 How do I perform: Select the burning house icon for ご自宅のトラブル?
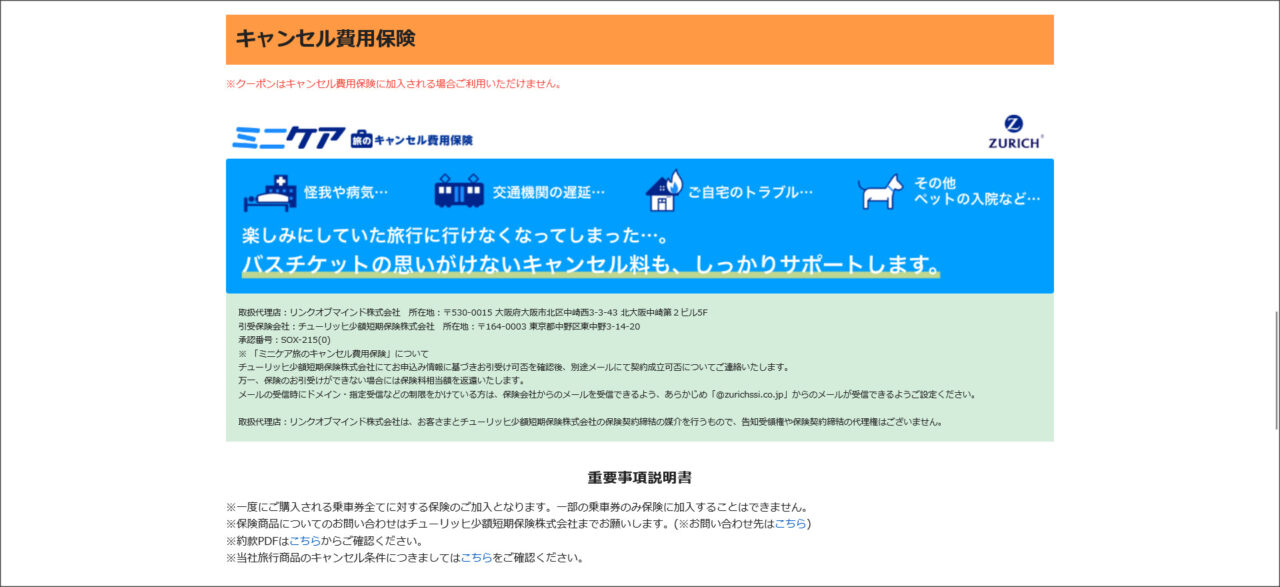tap(664, 190)
